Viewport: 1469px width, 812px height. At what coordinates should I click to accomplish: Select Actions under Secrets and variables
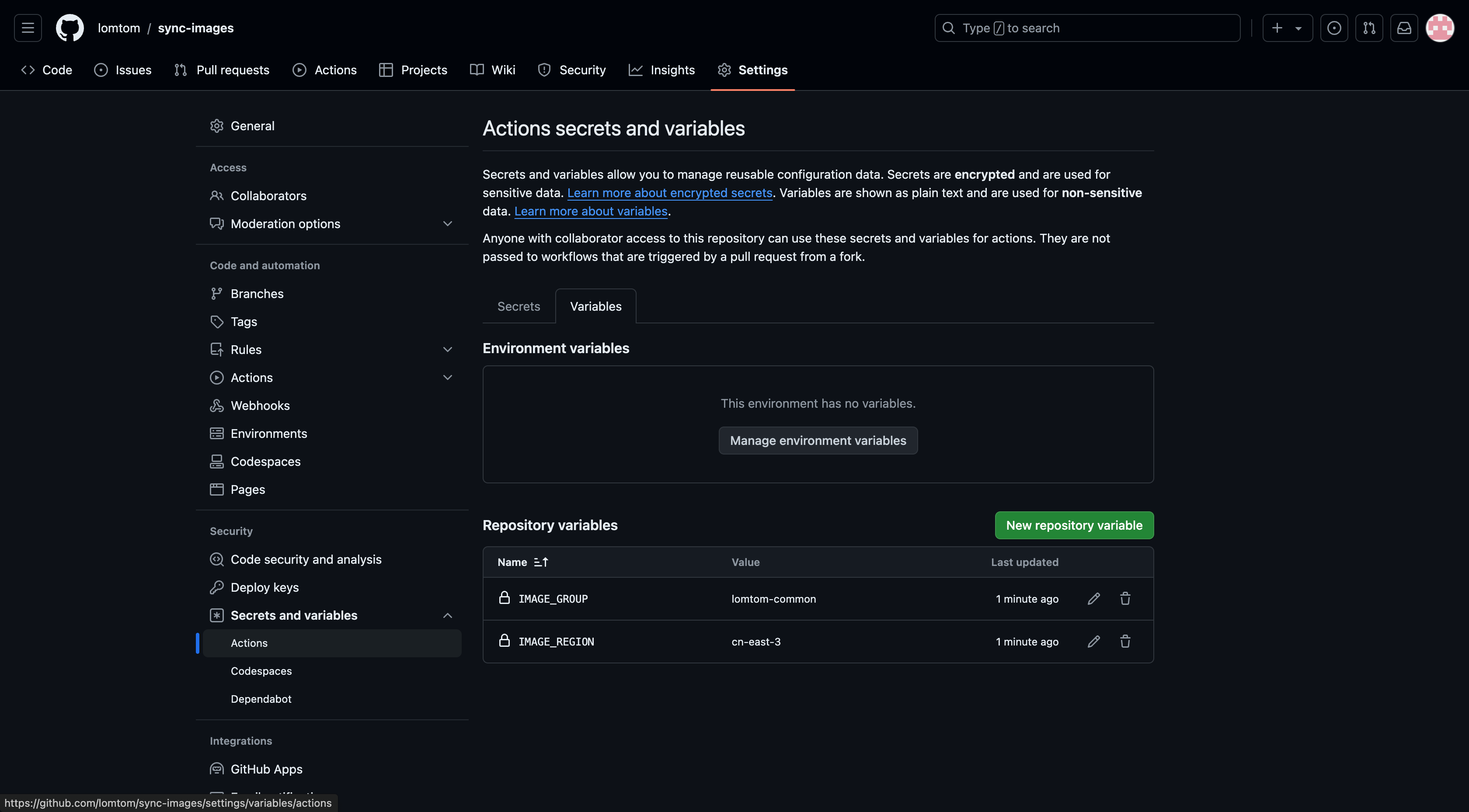click(332, 643)
